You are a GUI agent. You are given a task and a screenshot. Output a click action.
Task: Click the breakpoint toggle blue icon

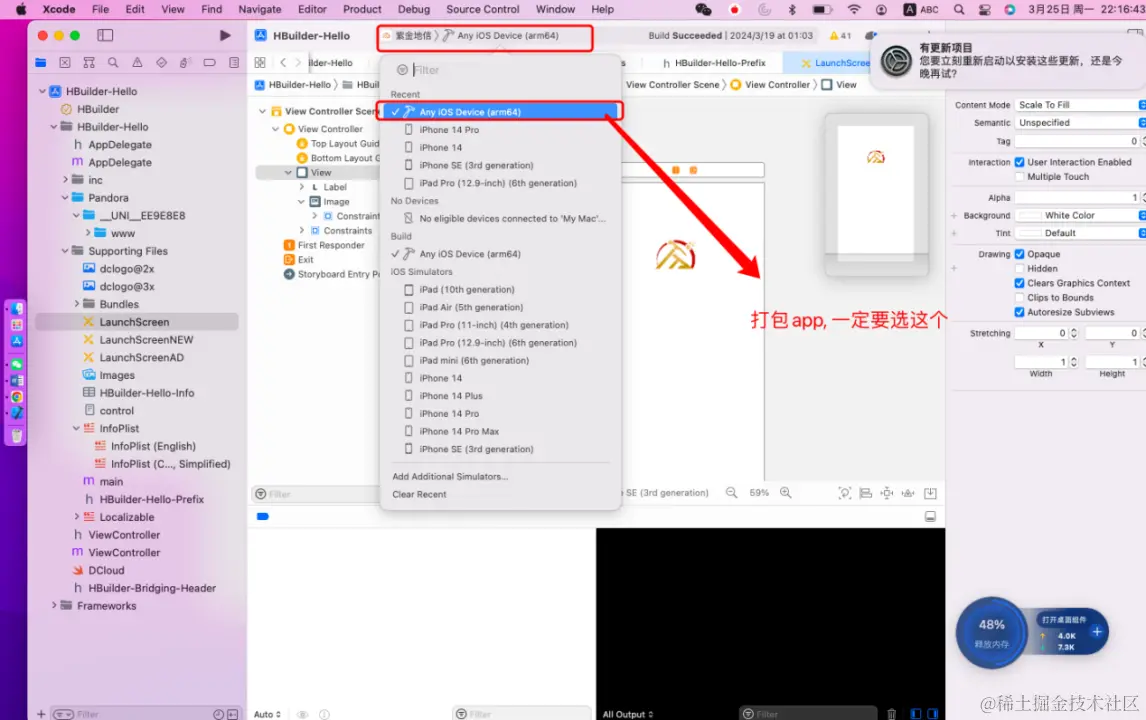(x=263, y=517)
